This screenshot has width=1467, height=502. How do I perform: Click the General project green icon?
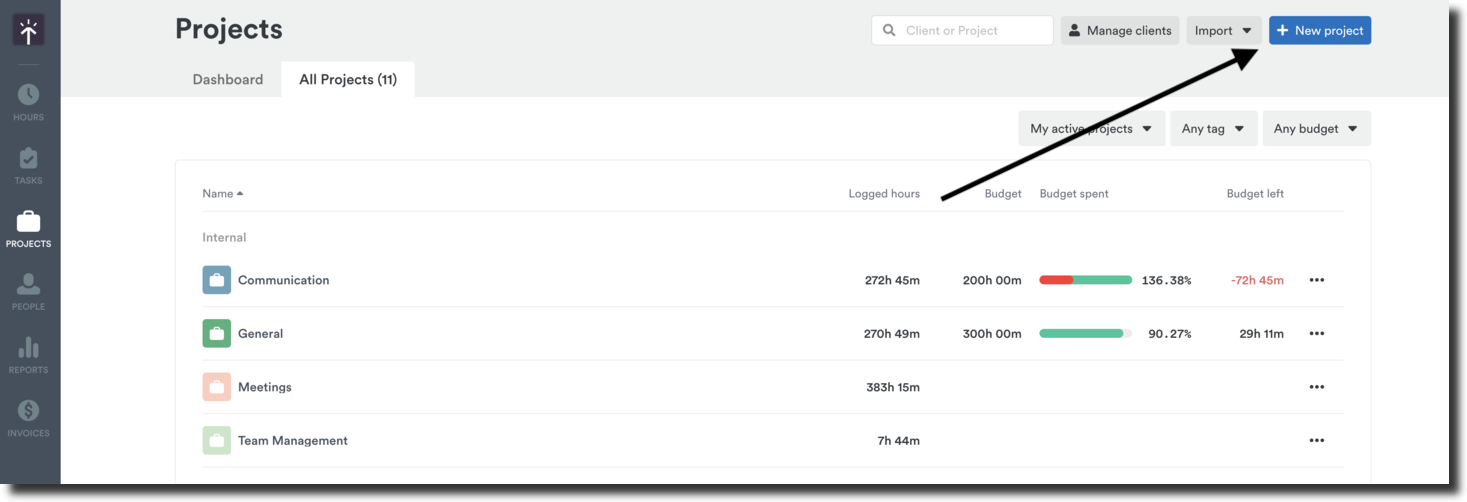216,334
